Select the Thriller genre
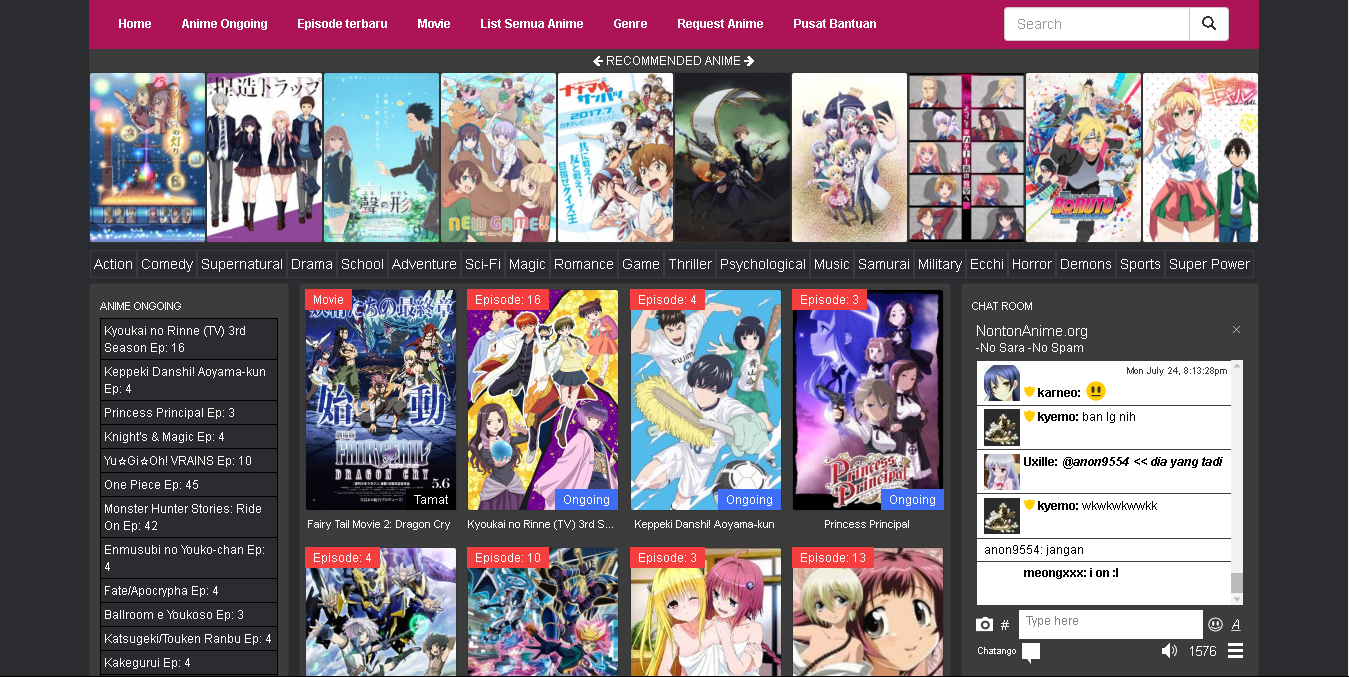This screenshot has height=677, width=1349. coord(690,264)
